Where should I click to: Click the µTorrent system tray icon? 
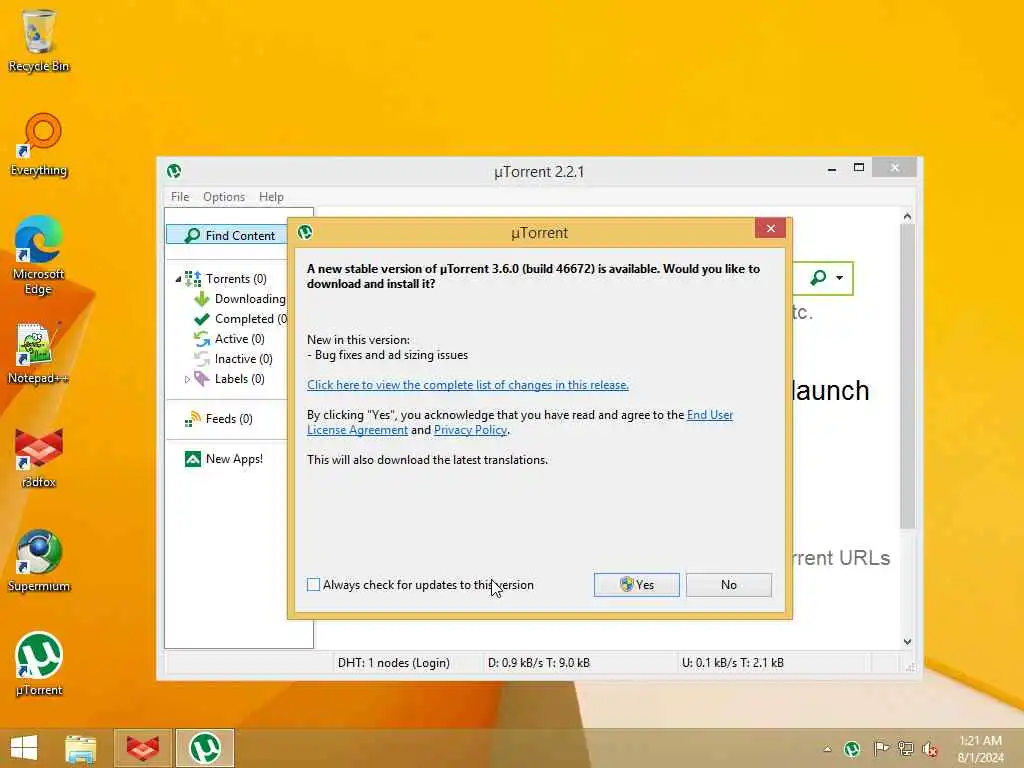click(x=852, y=749)
